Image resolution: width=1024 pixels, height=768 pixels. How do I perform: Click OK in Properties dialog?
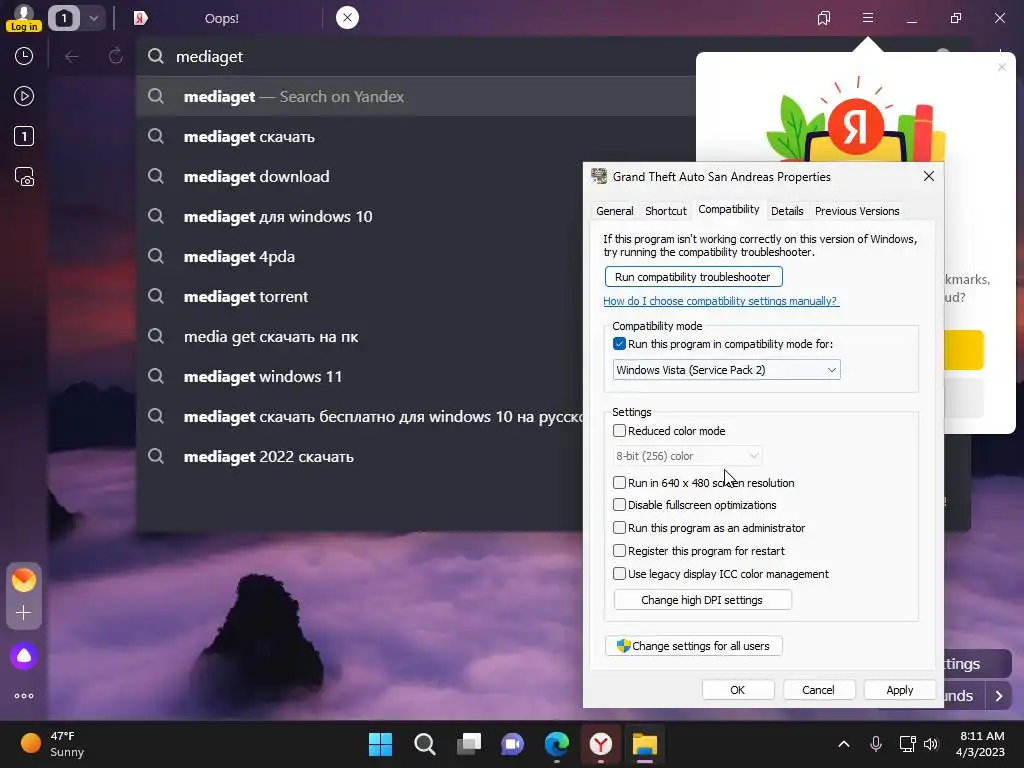(738, 690)
